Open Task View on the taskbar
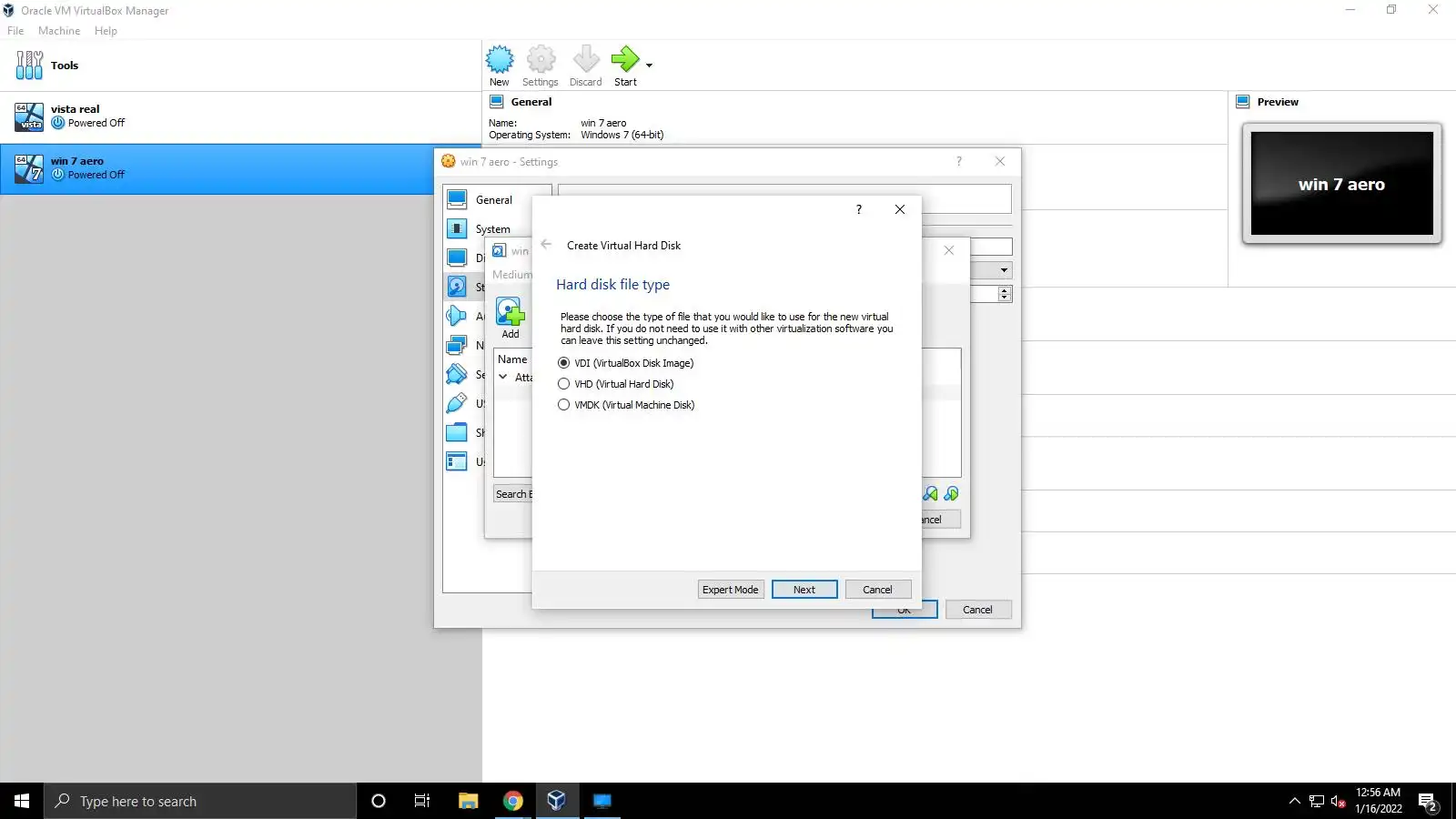The height and width of the screenshot is (819, 1456). tap(422, 801)
